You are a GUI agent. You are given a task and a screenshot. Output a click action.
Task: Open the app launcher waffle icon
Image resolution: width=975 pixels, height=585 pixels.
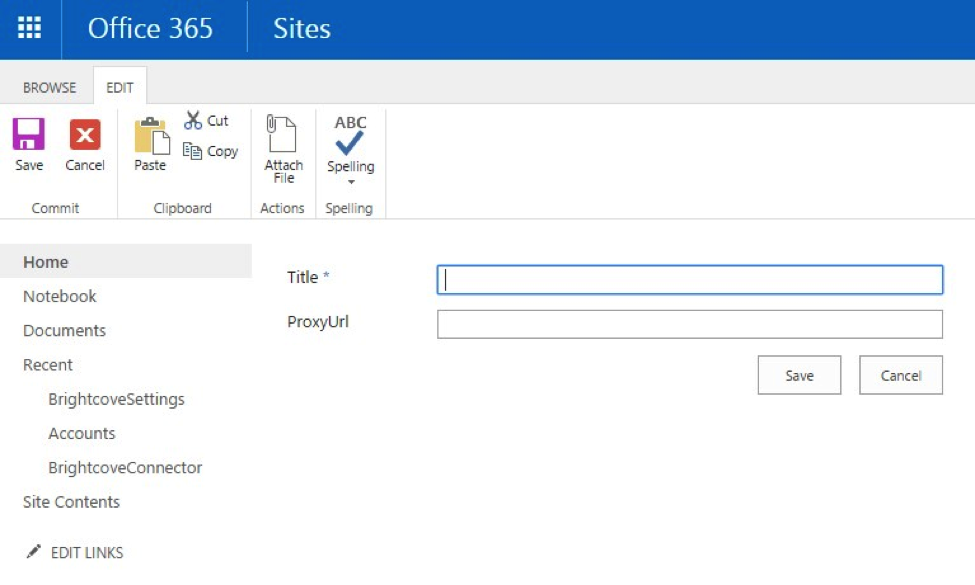click(30, 28)
